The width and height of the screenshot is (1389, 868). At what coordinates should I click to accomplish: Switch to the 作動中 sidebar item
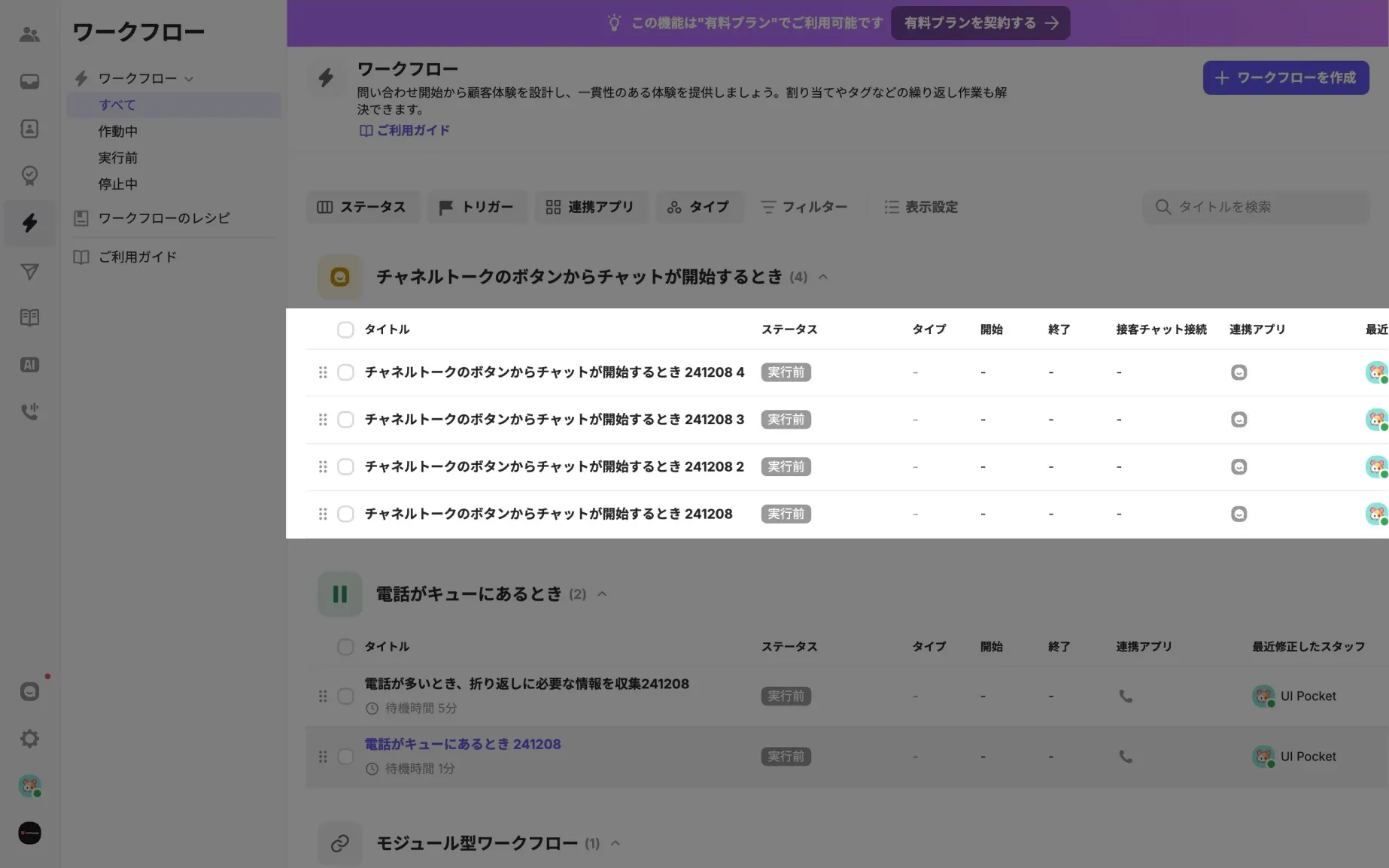pyautogui.click(x=118, y=131)
